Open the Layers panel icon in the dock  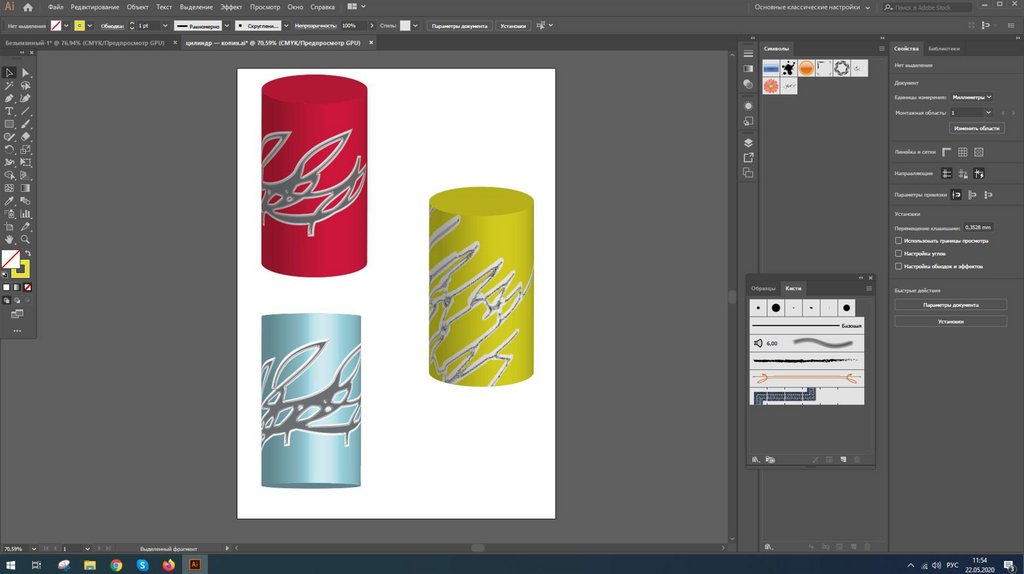click(x=748, y=143)
